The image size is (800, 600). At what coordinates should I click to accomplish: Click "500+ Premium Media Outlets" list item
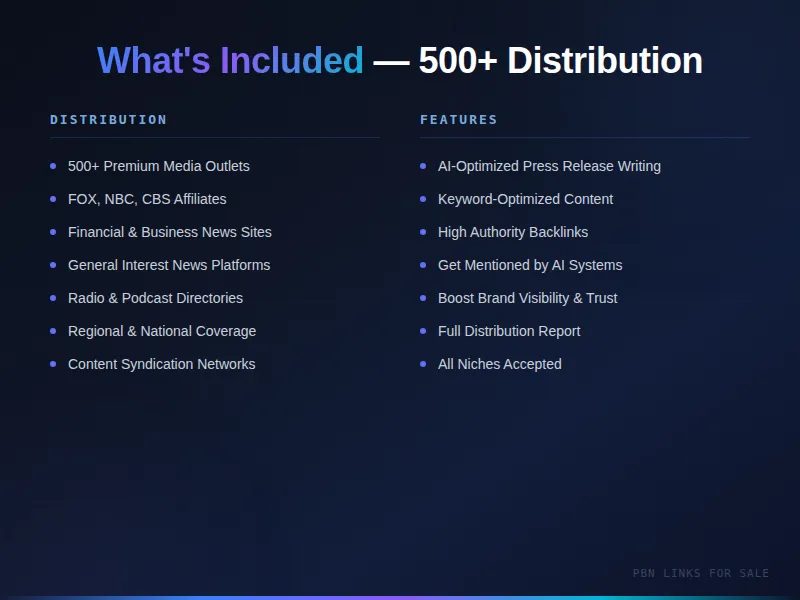click(x=158, y=166)
